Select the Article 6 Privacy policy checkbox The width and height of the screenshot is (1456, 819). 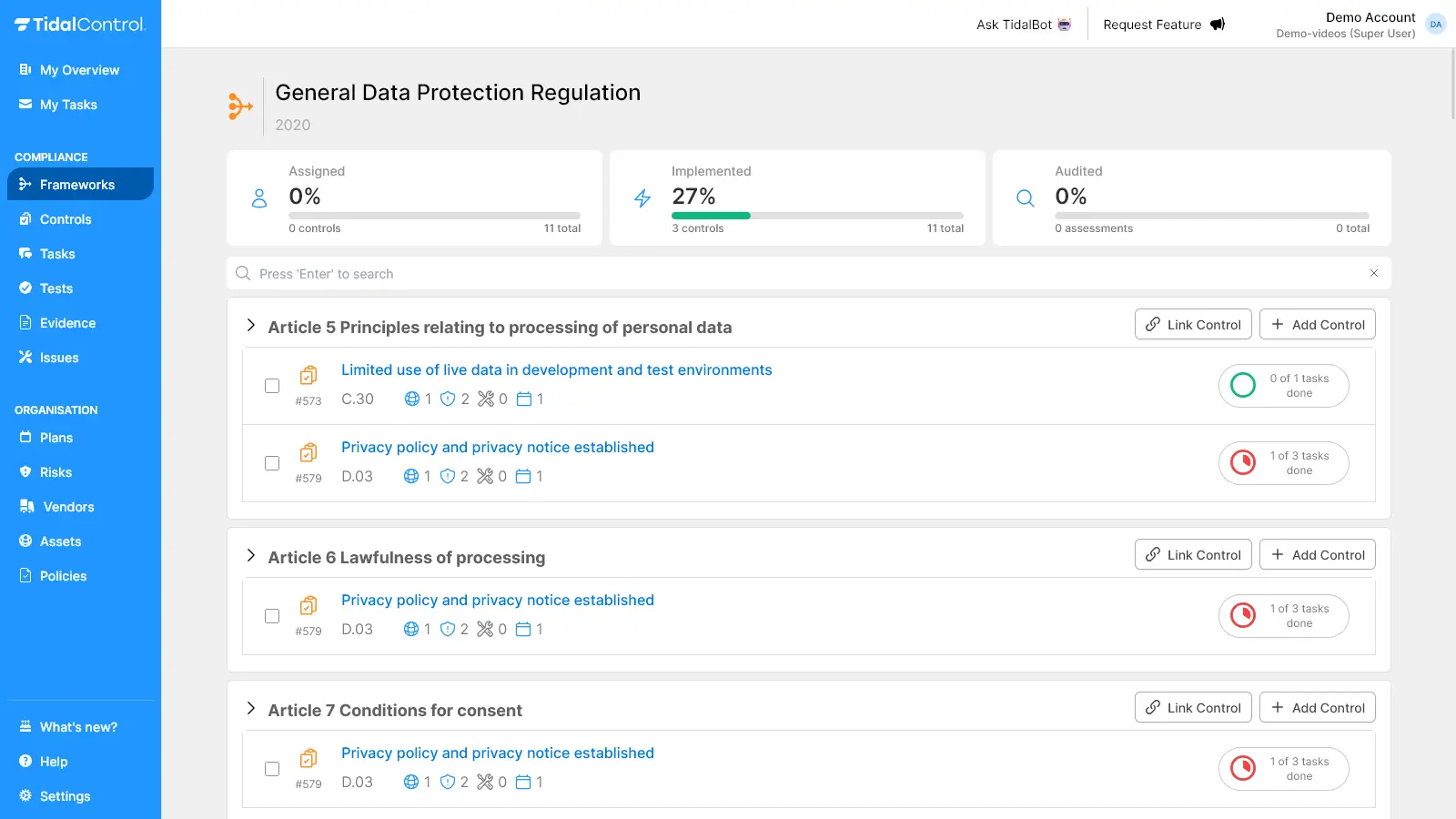(272, 616)
